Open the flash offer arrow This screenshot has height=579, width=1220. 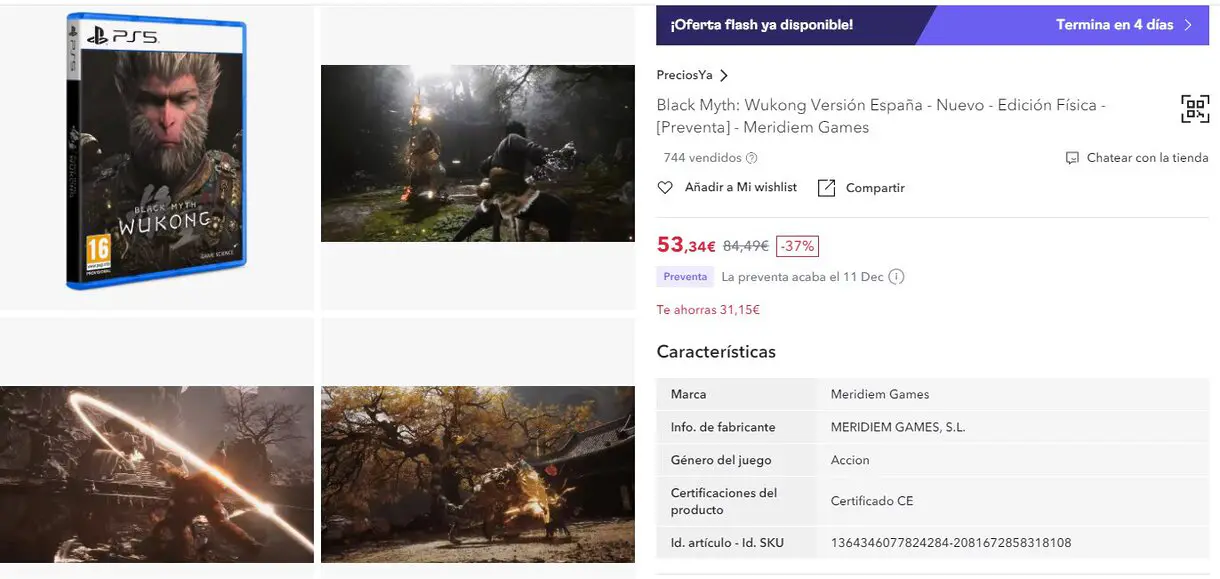tap(1188, 25)
